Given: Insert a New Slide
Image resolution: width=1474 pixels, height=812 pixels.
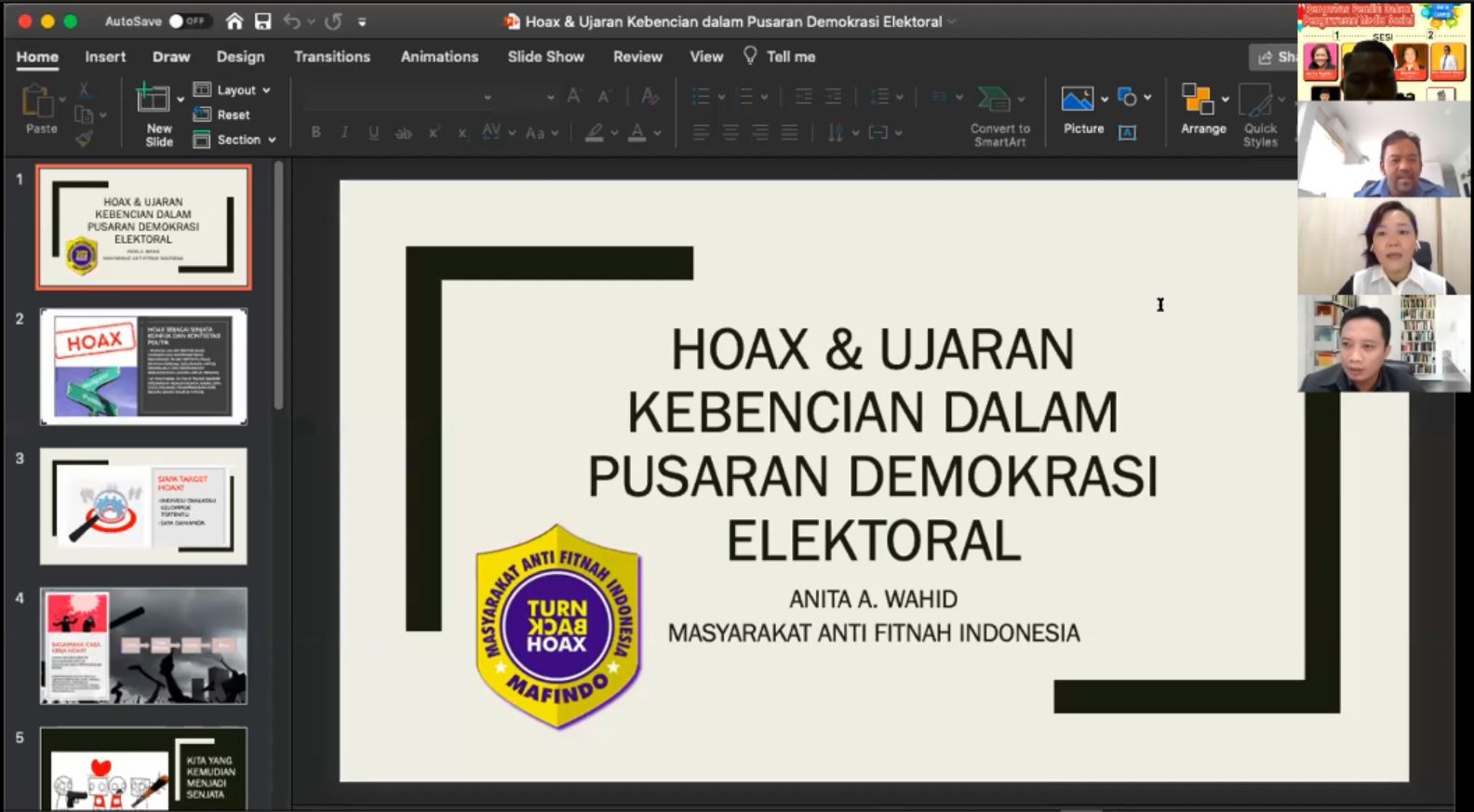Looking at the screenshot, I should click(158, 114).
